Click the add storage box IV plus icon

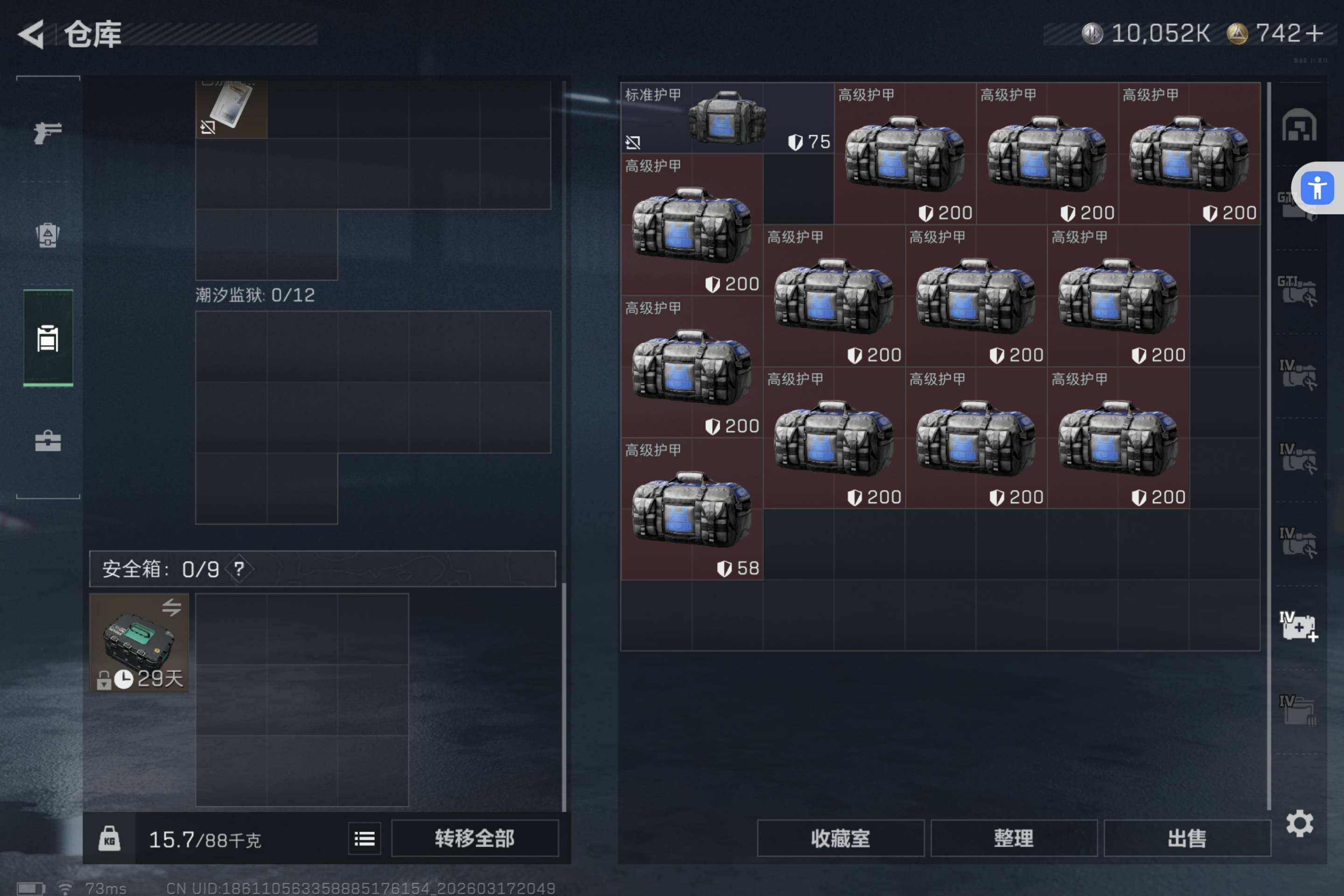(x=1298, y=627)
